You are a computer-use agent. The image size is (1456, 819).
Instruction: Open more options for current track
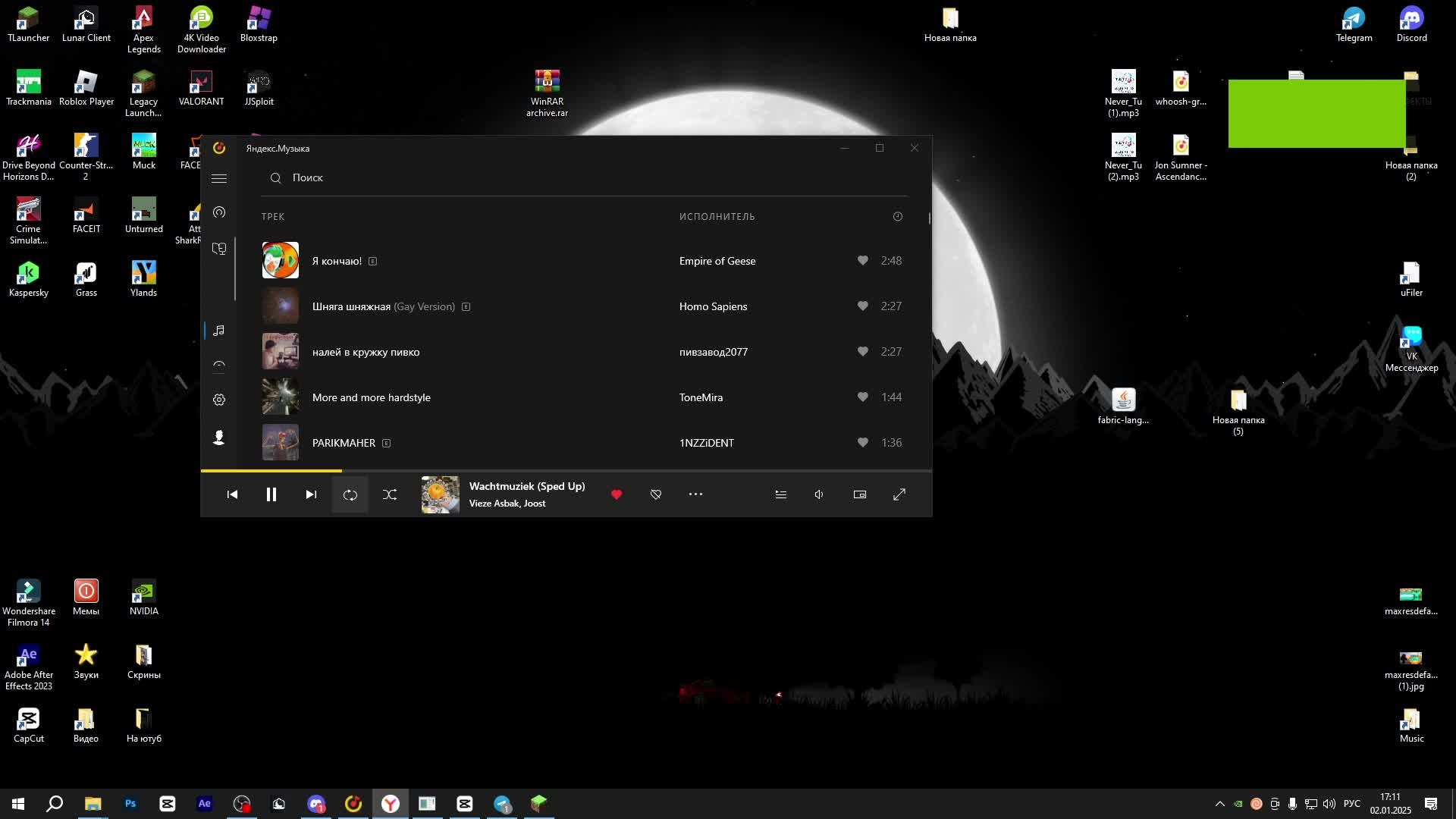pyautogui.click(x=695, y=494)
